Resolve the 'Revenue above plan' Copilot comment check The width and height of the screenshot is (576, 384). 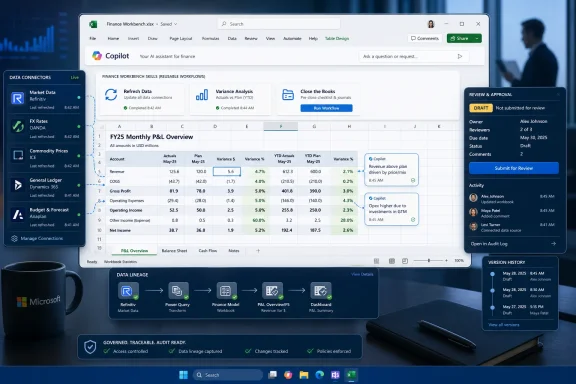413,180
